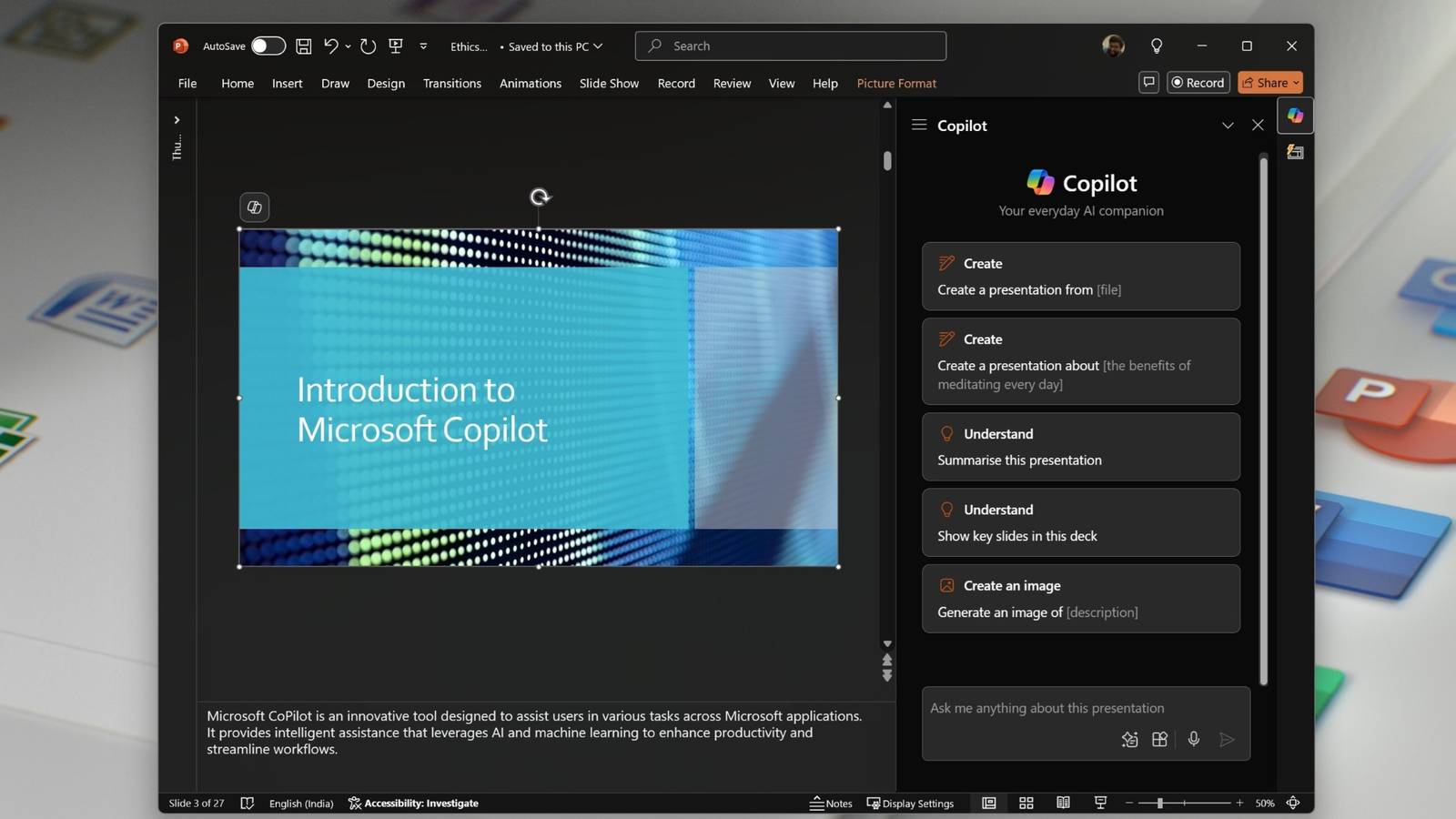
Task: Toggle the Notes pane in status bar
Action: 831,804
